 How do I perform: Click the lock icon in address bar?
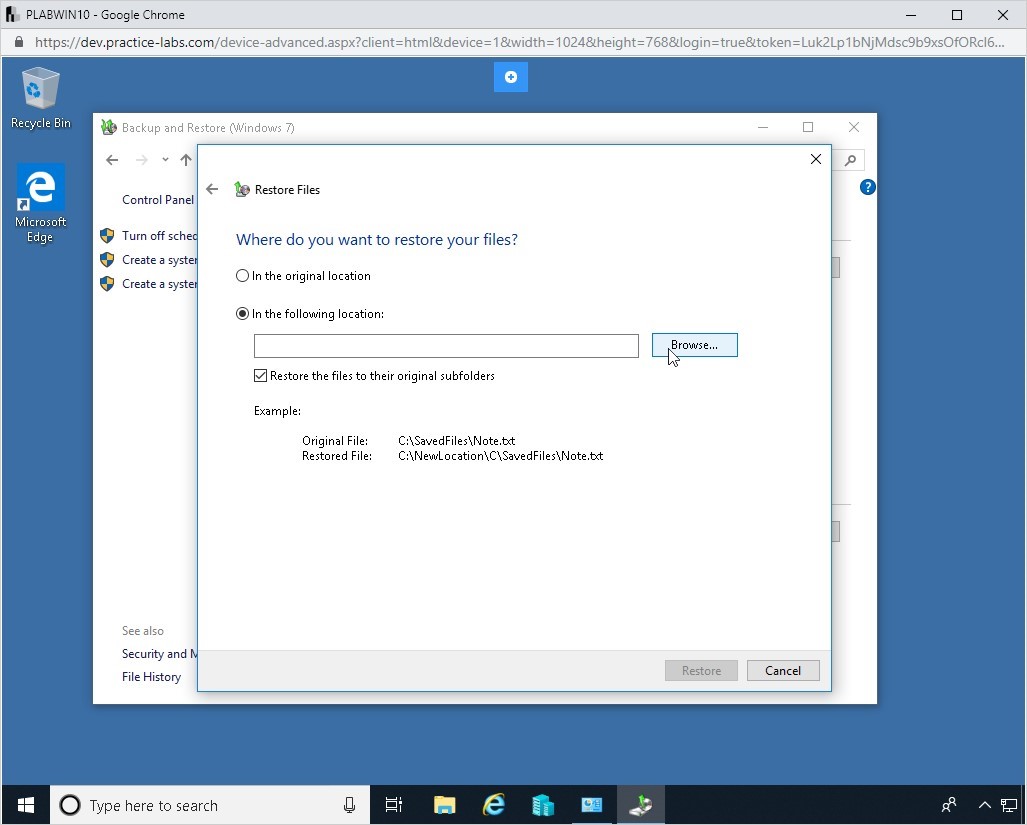click(19, 43)
